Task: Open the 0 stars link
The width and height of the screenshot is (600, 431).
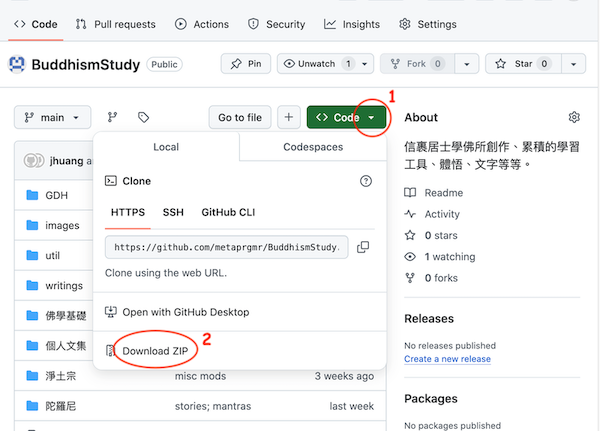Action: click(x=441, y=235)
